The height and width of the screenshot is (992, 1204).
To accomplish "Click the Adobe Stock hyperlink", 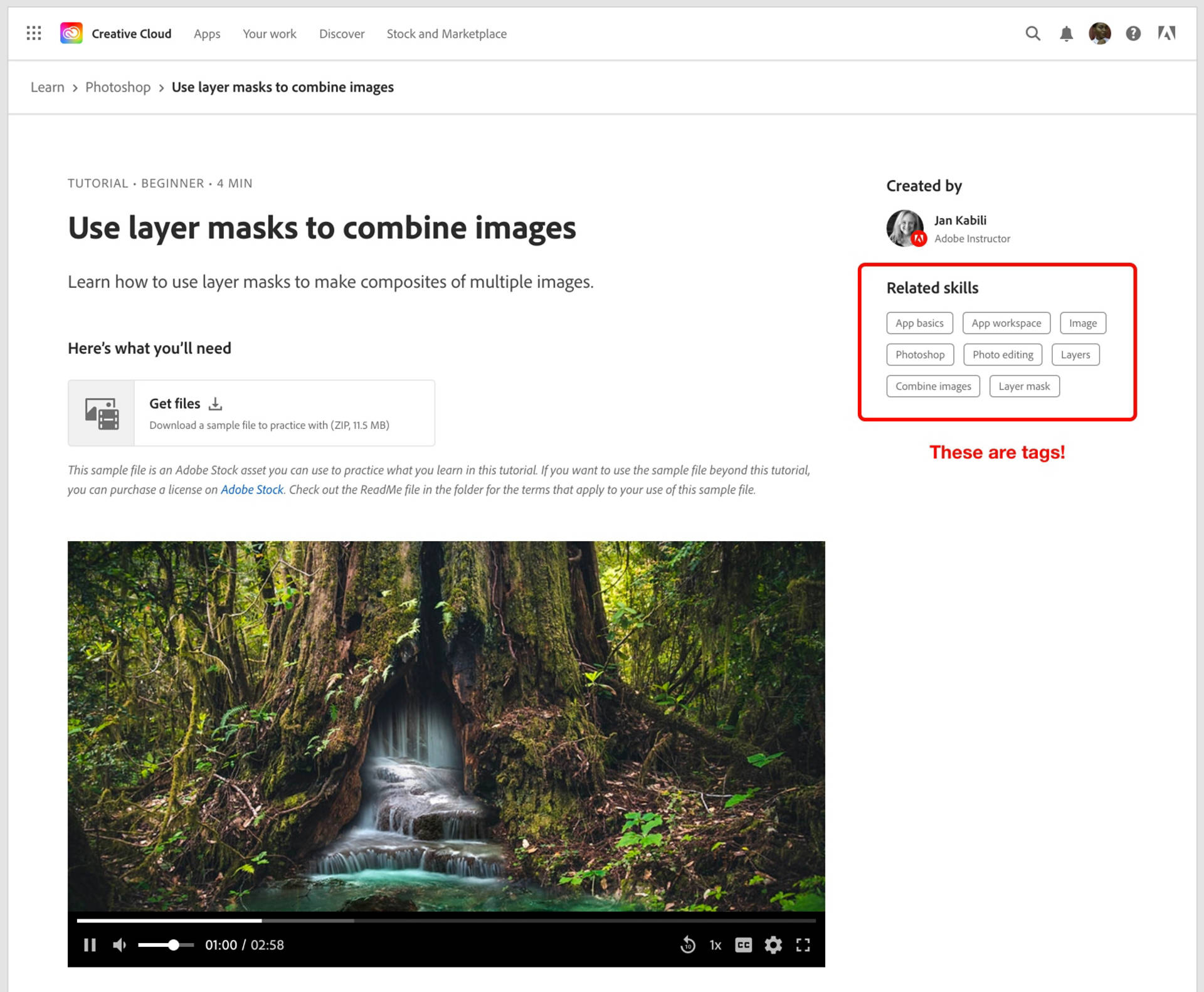I will pos(251,490).
